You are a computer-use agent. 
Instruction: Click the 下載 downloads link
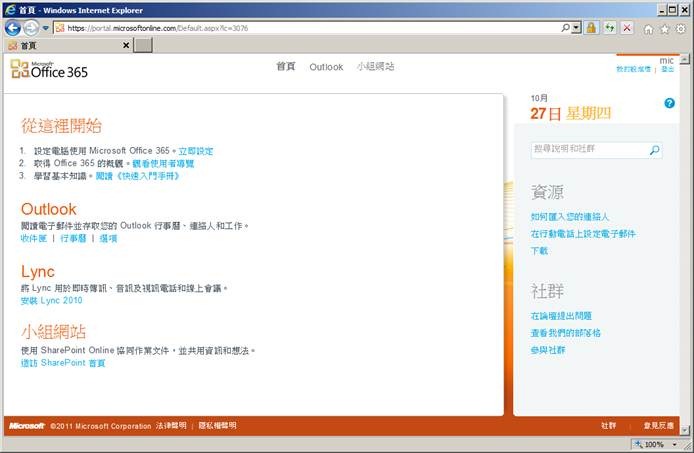(x=539, y=251)
